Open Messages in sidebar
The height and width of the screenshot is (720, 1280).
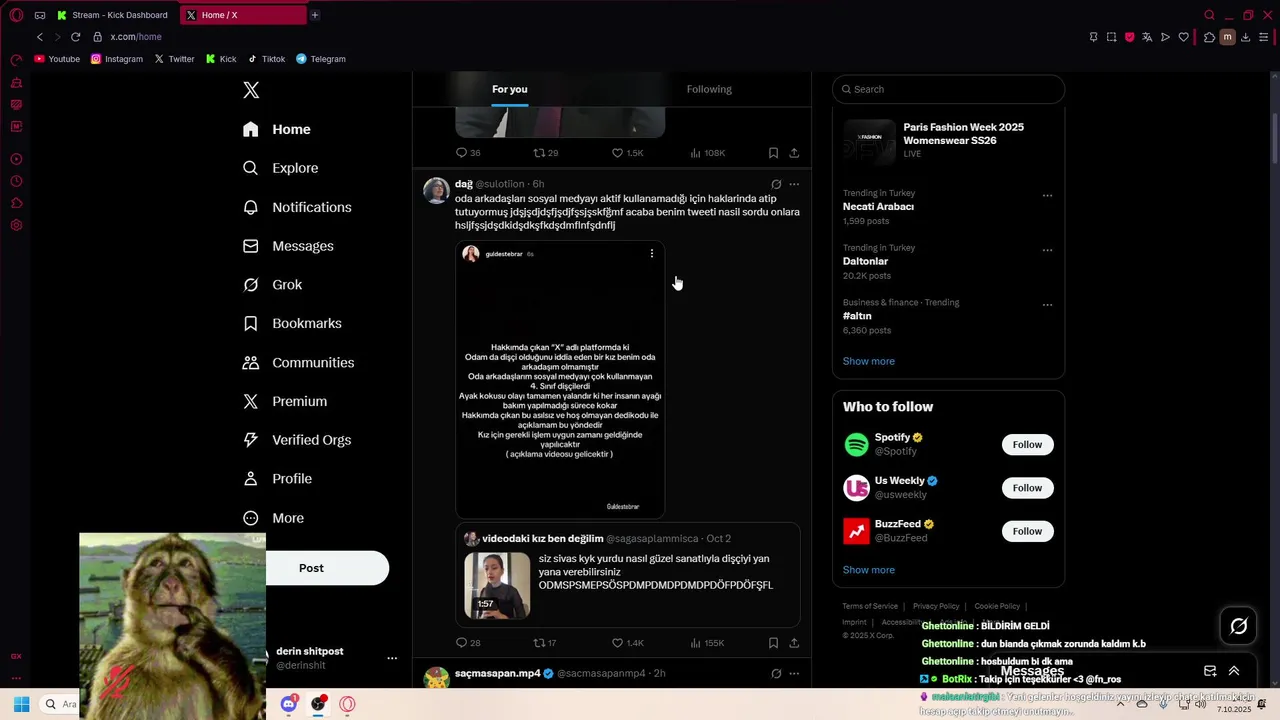[x=288, y=246]
